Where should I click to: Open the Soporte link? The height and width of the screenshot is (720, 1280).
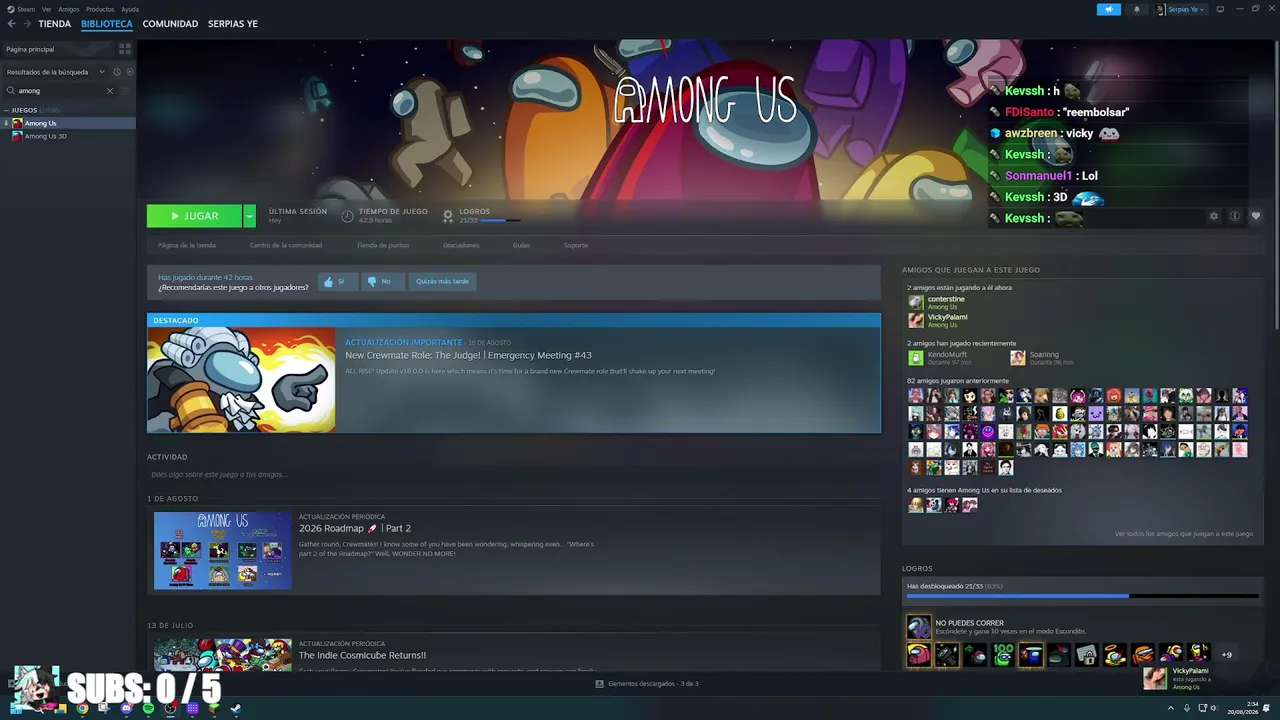[x=575, y=245]
